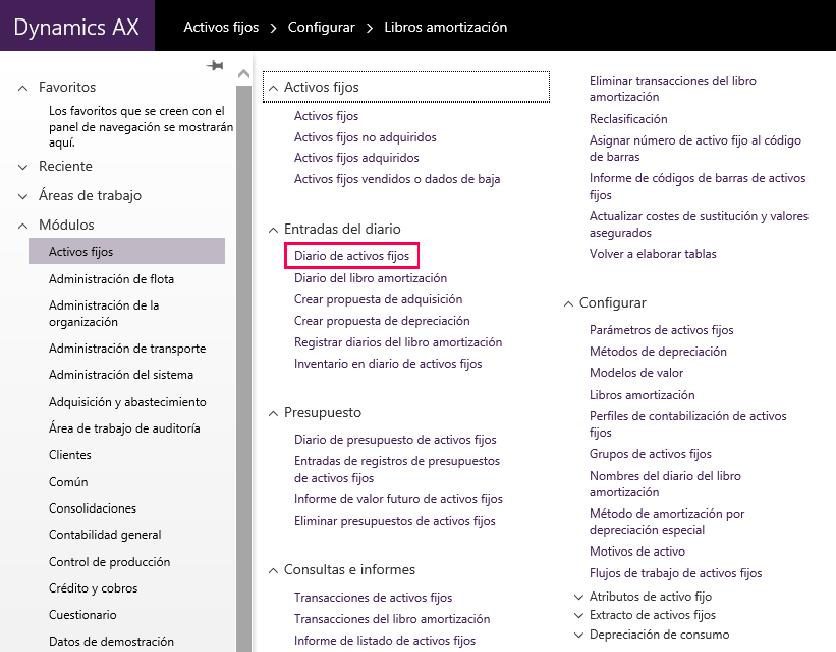
Task: Pin the navigation pane with pushpin icon
Action: (215, 66)
